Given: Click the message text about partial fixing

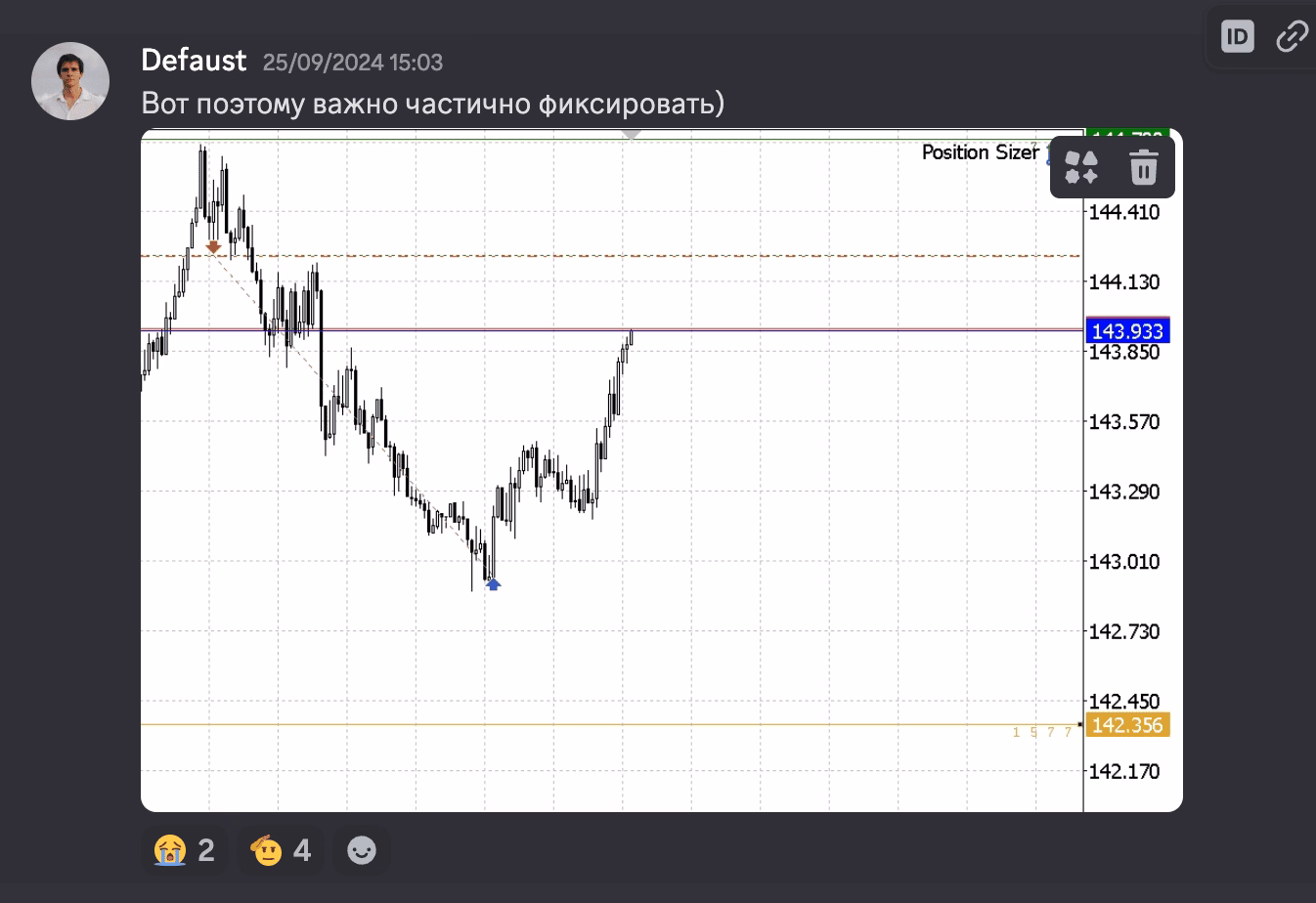Looking at the screenshot, I should click(433, 104).
